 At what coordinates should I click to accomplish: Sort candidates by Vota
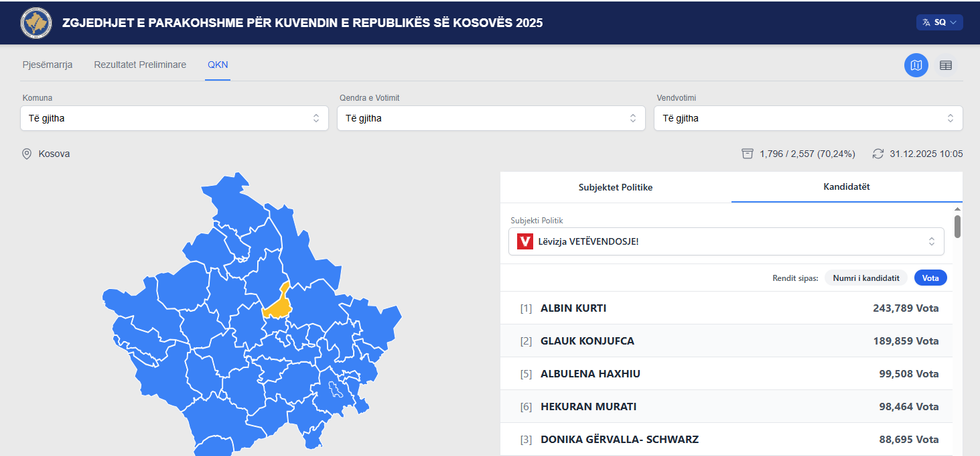930,277
